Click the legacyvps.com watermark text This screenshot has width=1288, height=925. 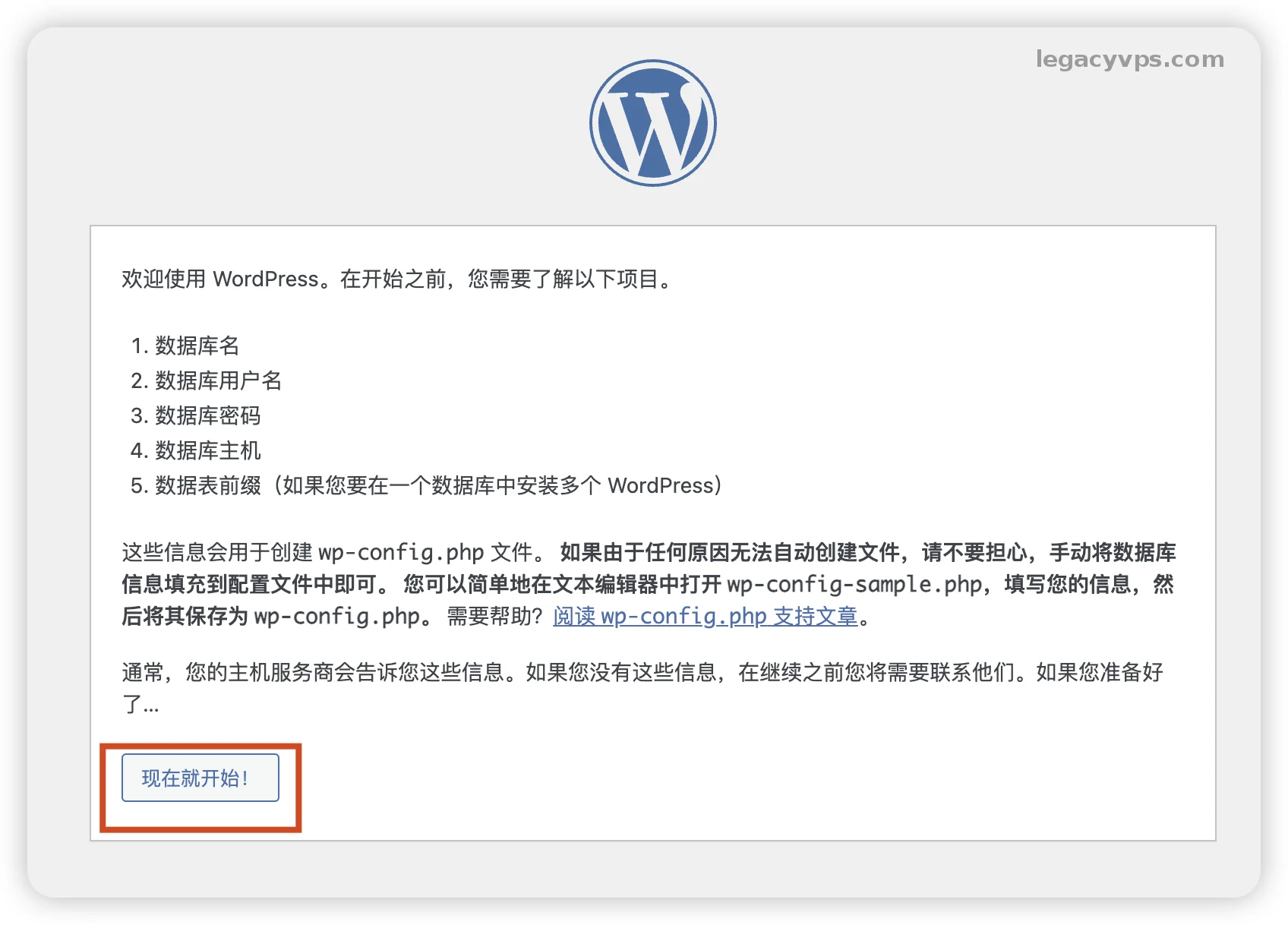pyautogui.click(x=1129, y=59)
